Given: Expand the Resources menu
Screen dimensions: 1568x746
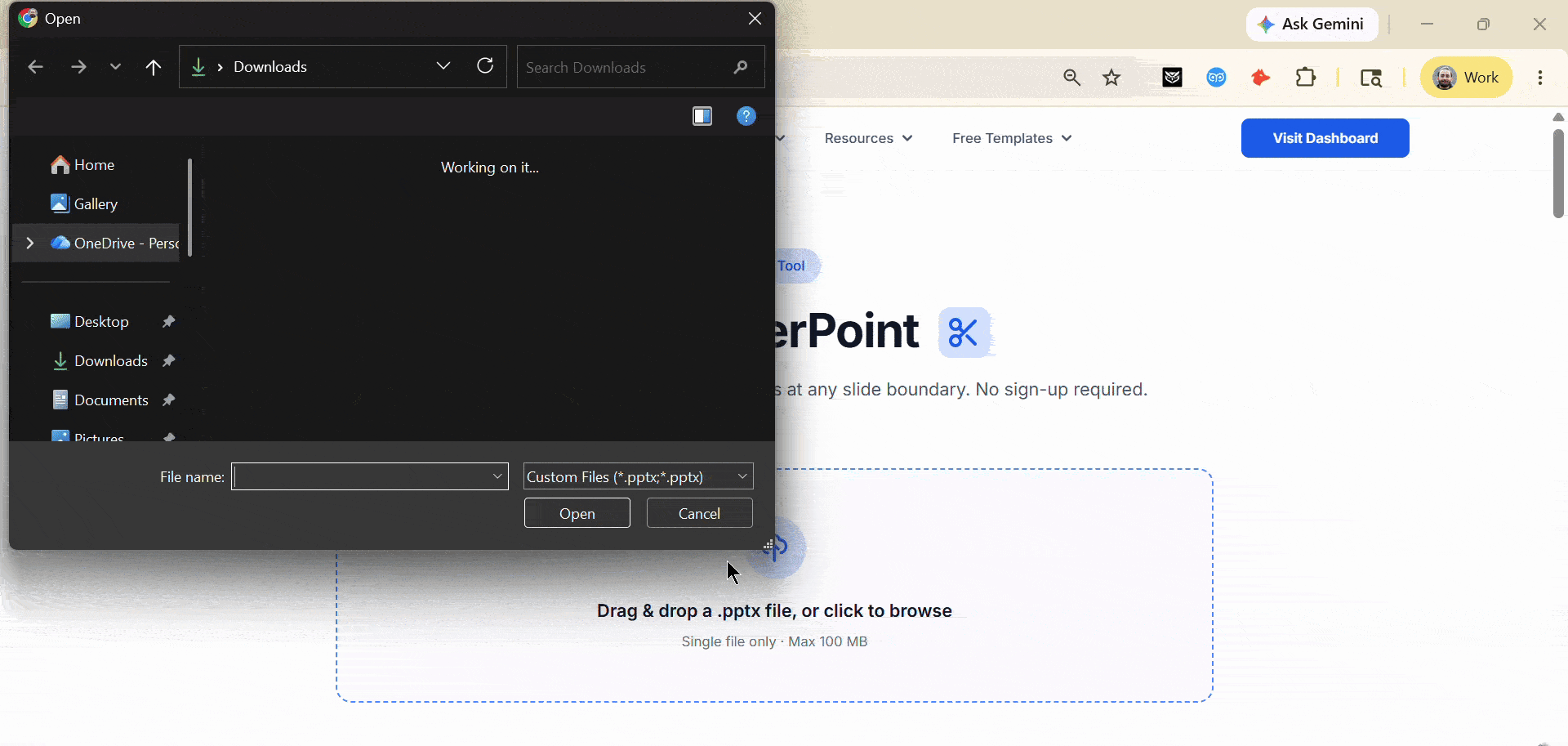Looking at the screenshot, I should pyautogui.click(x=868, y=138).
